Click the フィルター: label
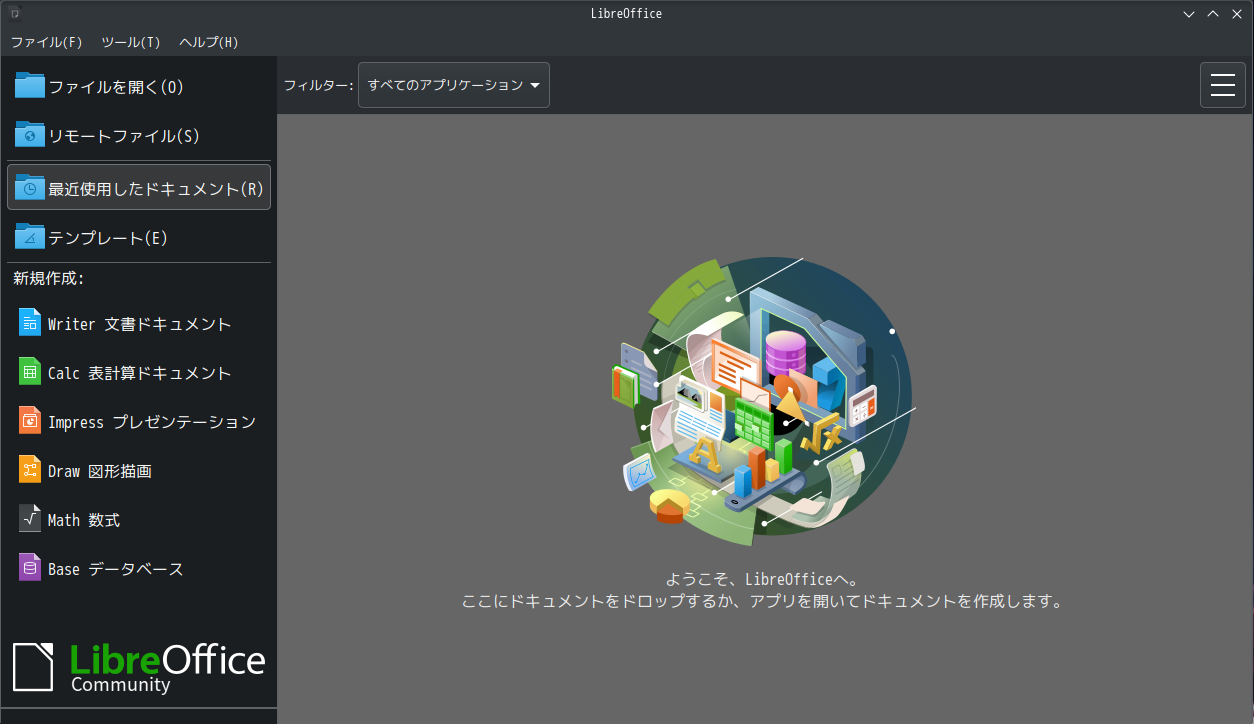 coord(318,85)
